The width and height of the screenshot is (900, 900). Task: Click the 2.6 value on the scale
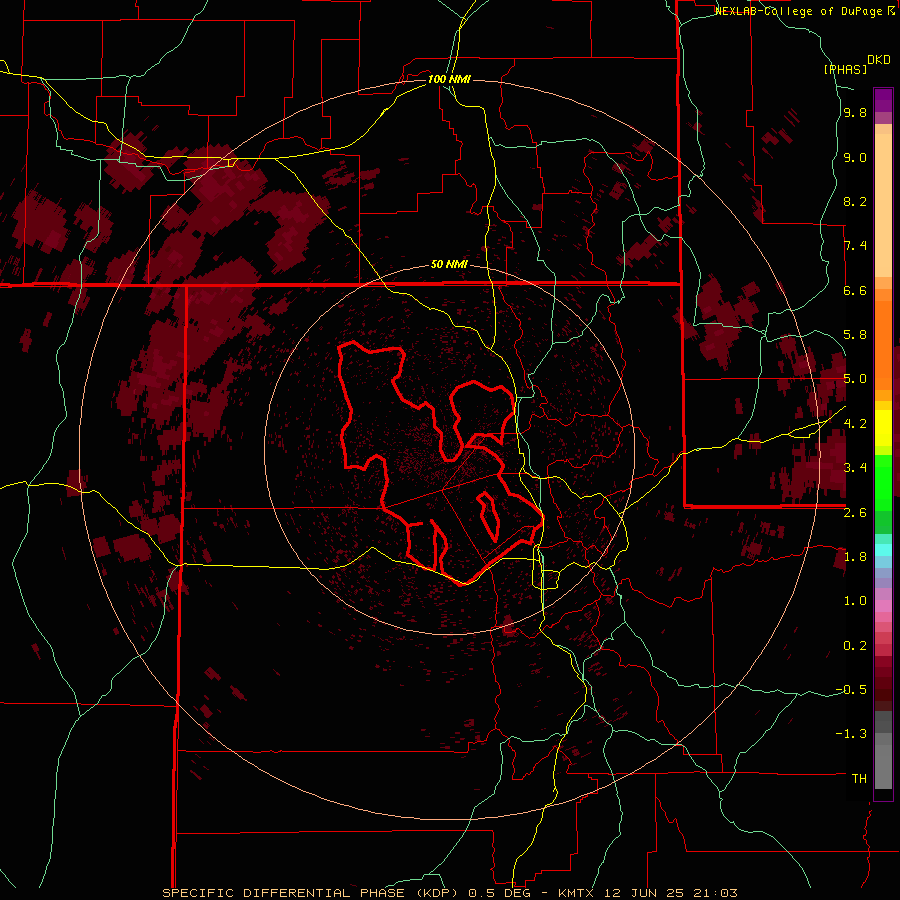click(x=855, y=513)
